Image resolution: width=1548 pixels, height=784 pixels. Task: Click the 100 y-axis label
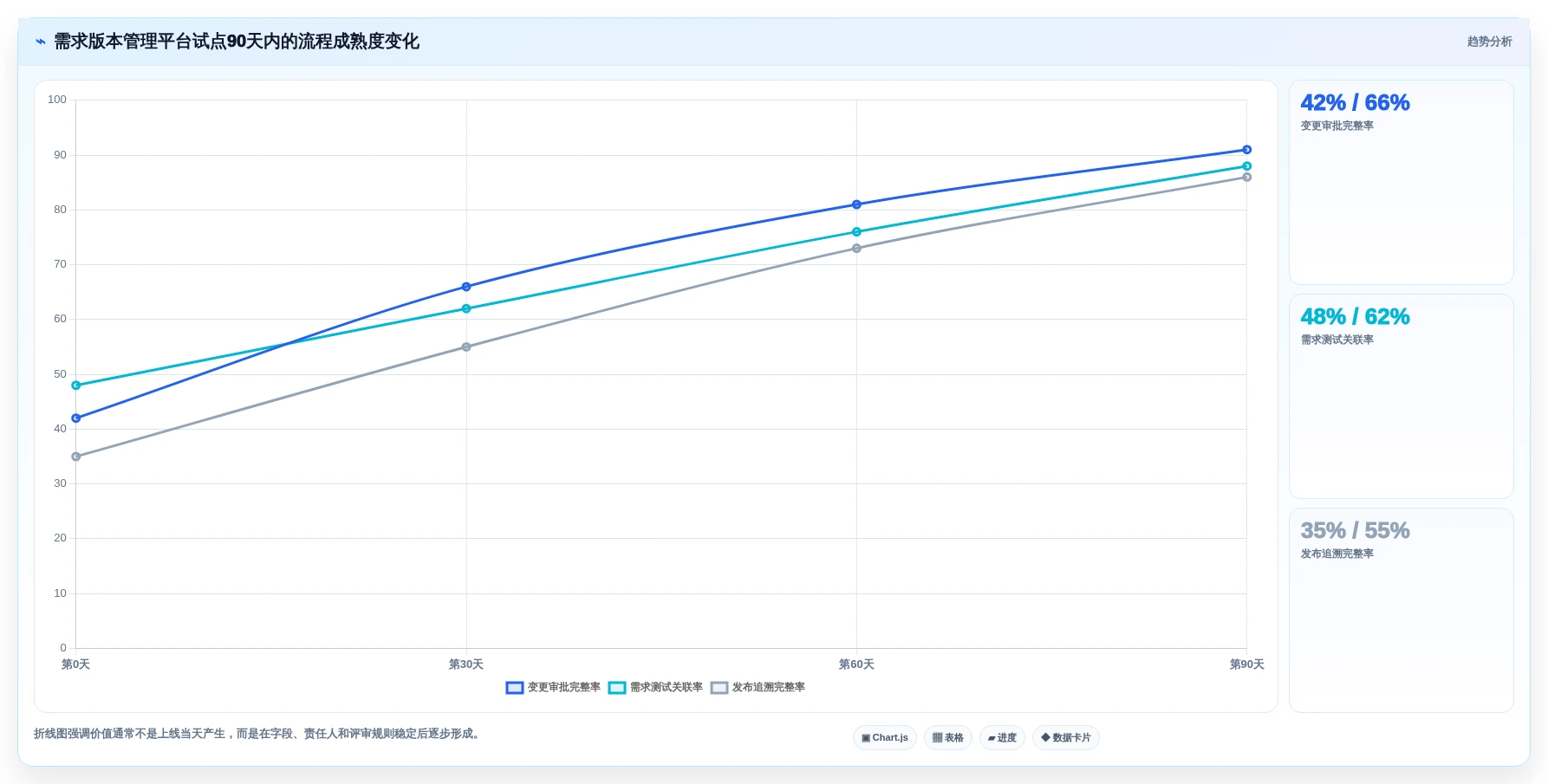click(x=57, y=100)
